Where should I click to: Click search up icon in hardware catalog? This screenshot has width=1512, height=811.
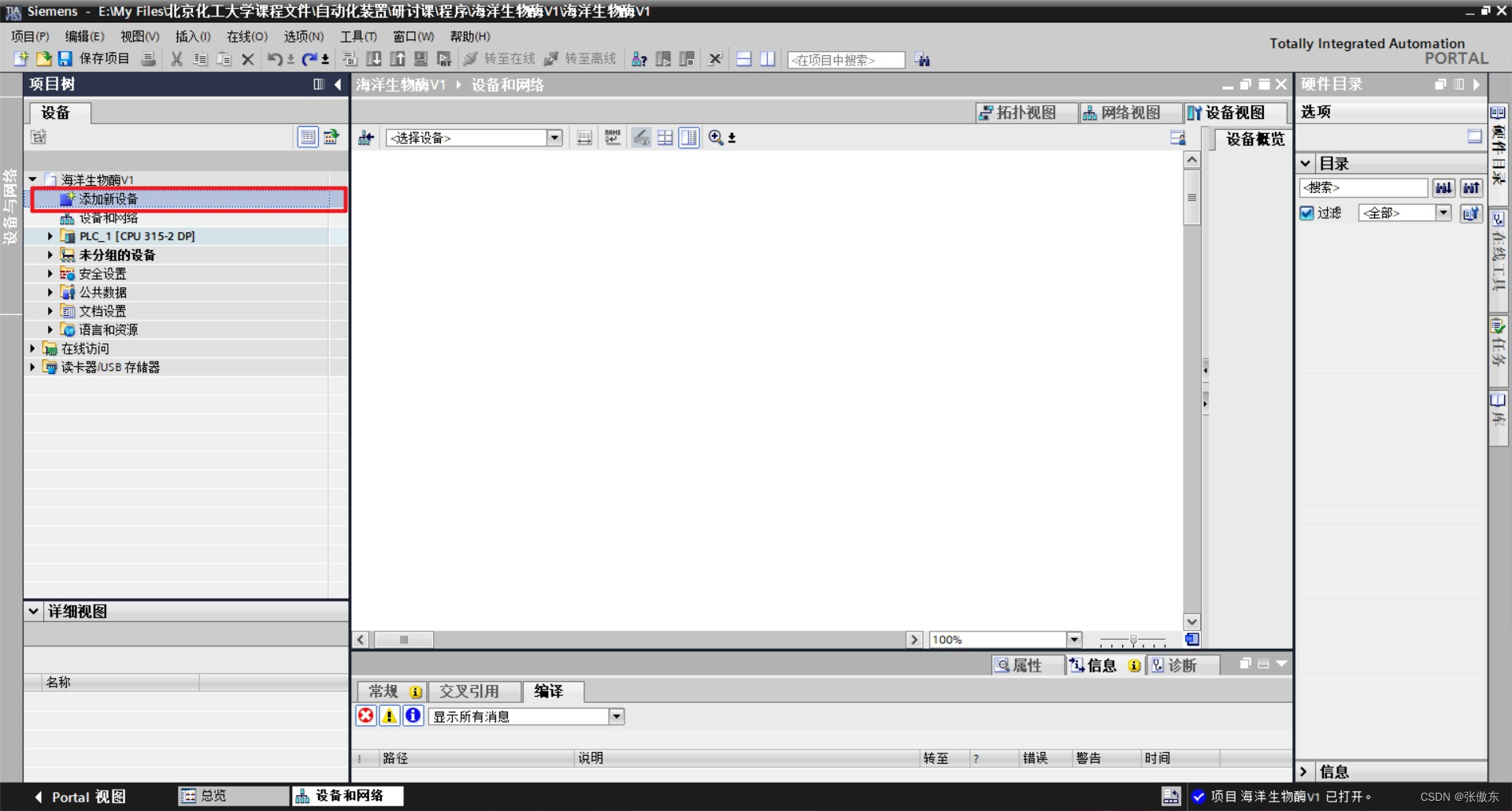point(1471,187)
